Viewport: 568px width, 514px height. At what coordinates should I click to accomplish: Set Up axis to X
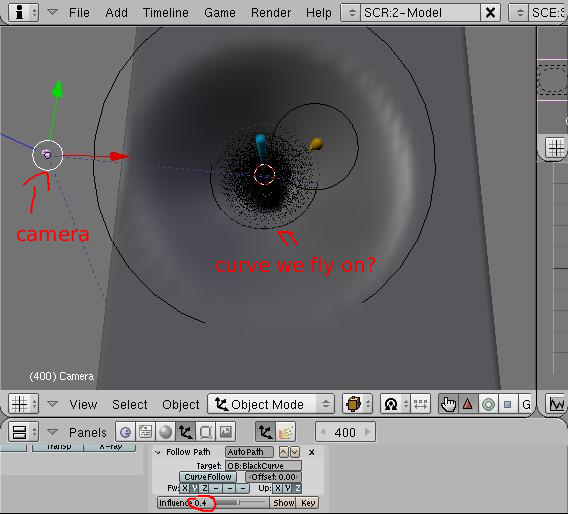278,488
